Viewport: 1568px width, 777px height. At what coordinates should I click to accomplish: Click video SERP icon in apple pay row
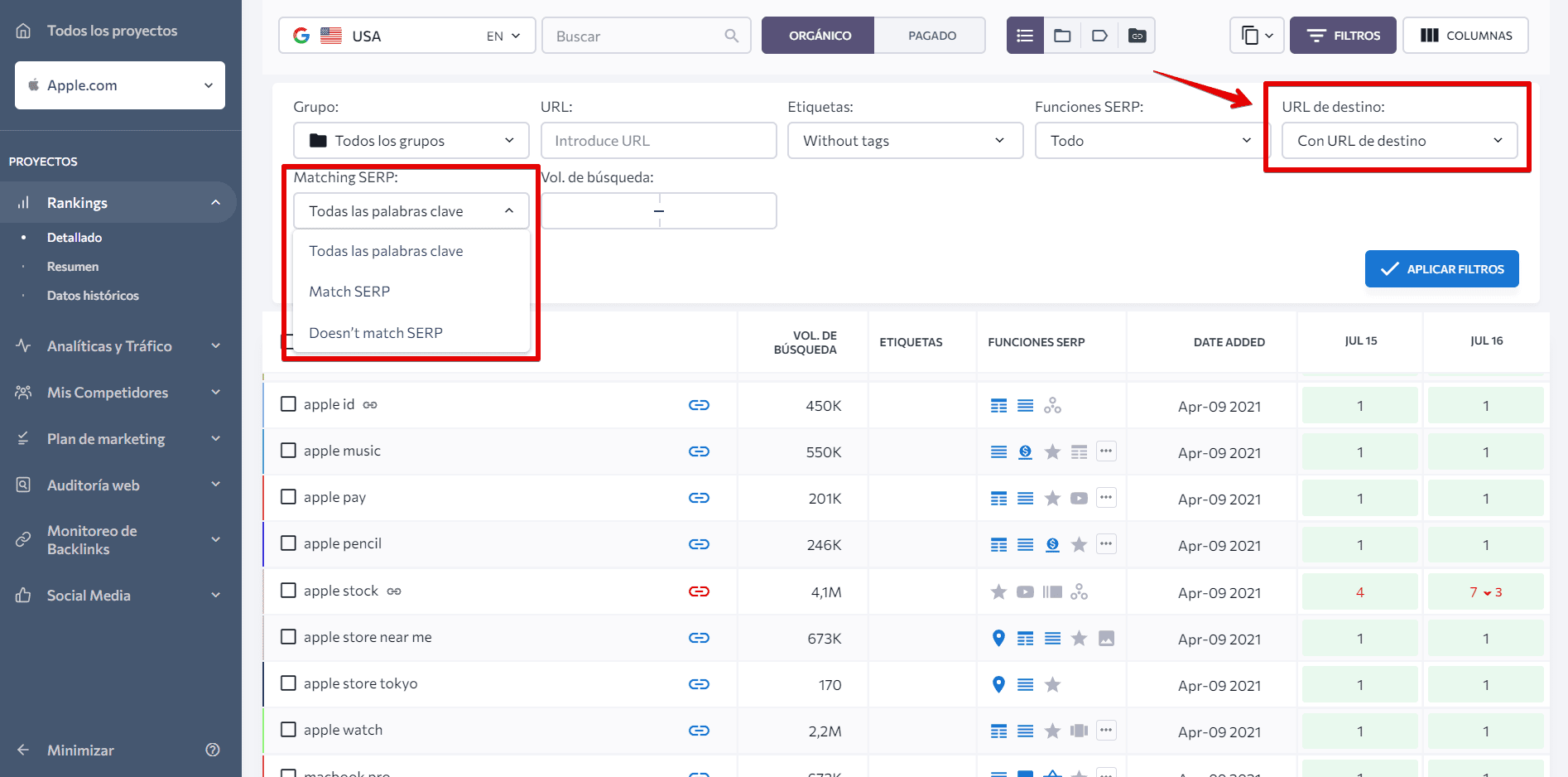[x=1079, y=498]
